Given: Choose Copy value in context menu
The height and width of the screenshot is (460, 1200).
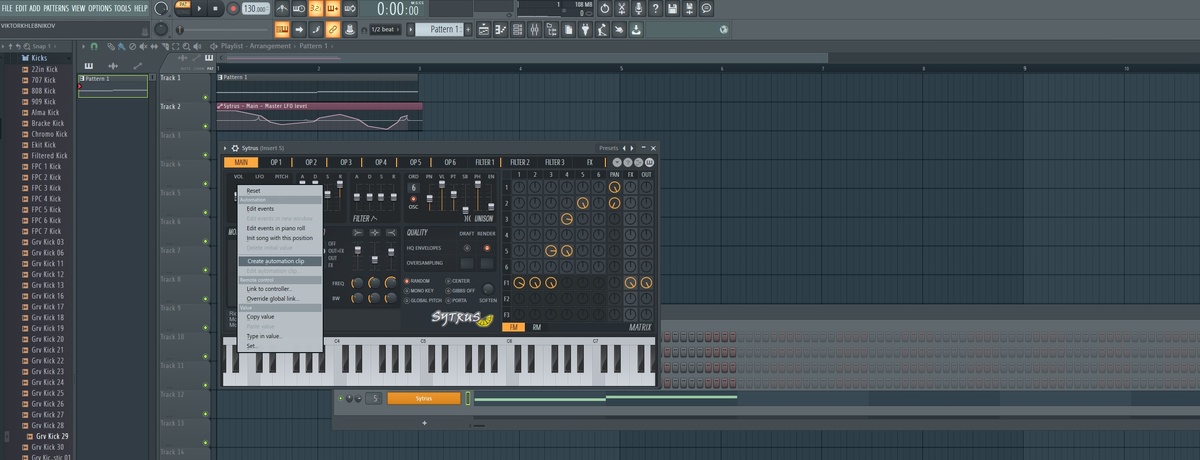Looking at the screenshot, I should point(279,317).
